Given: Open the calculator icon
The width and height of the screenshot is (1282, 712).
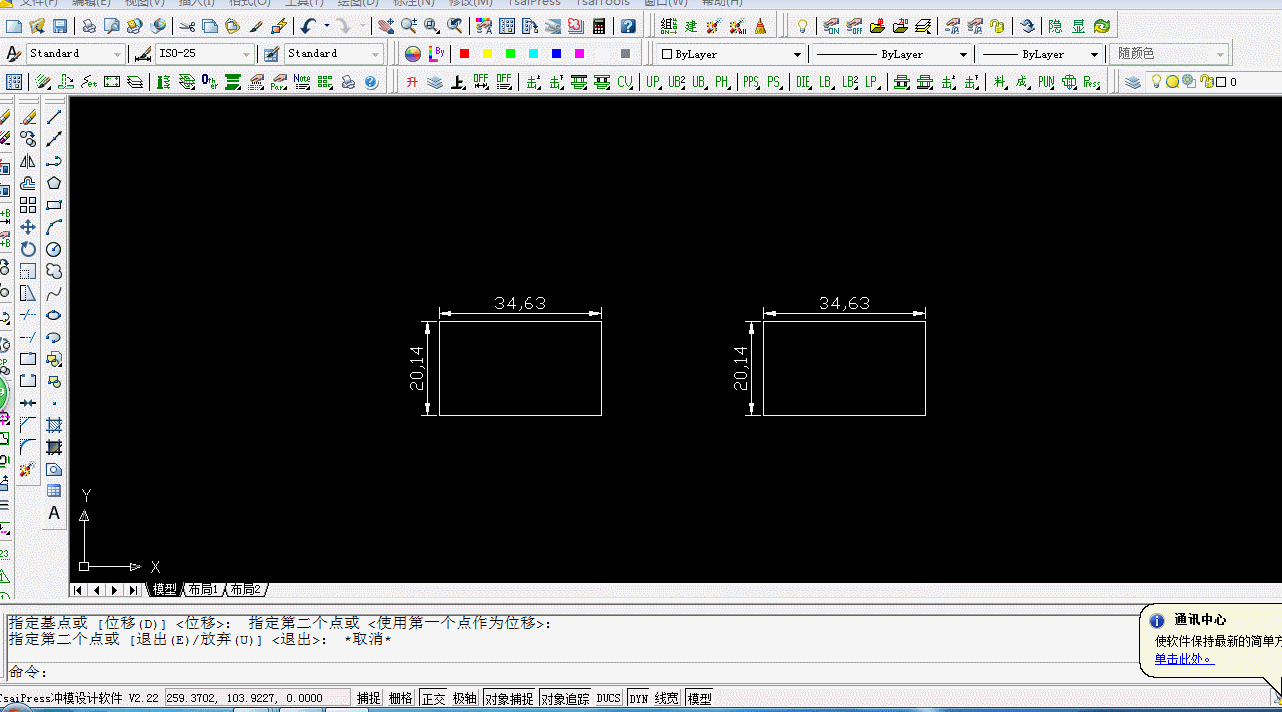Looking at the screenshot, I should (599, 26).
